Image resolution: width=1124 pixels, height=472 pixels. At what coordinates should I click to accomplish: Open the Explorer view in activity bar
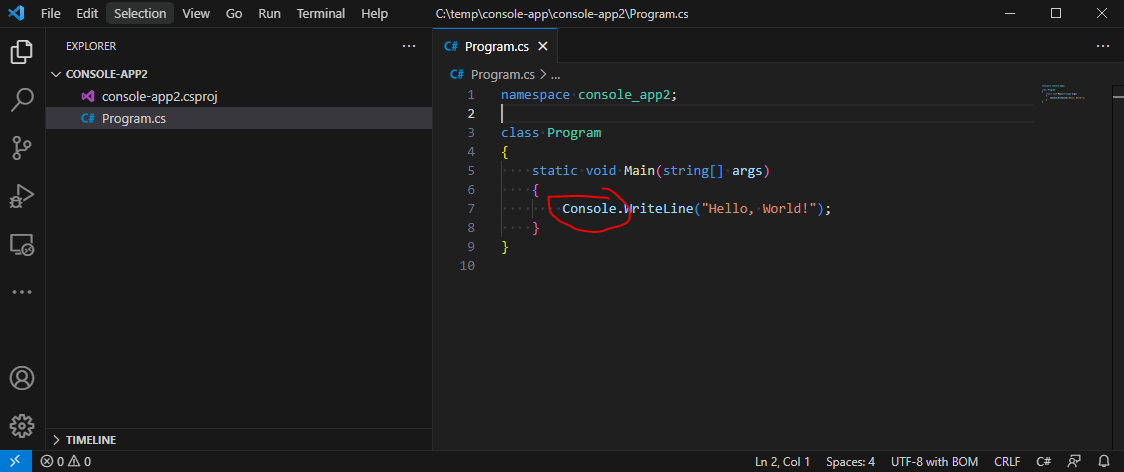click(22, 52)
